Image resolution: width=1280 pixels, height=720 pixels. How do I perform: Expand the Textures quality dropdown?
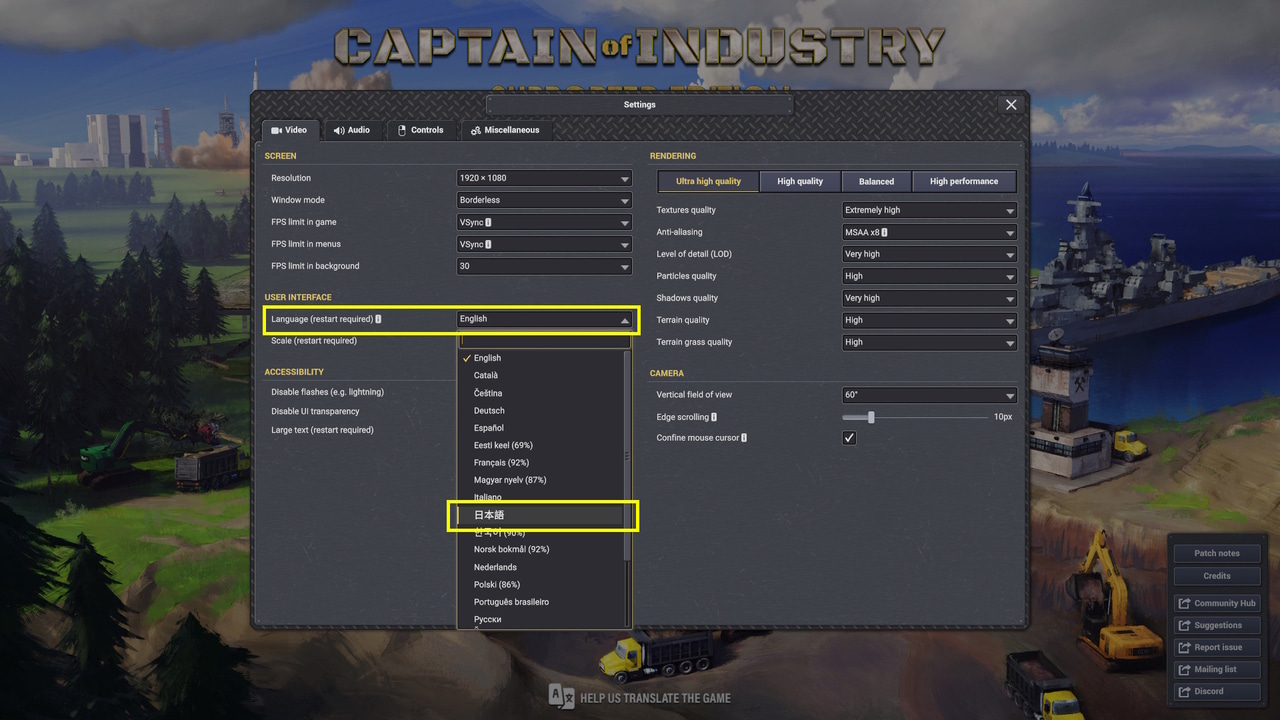[x=929, y=210]
